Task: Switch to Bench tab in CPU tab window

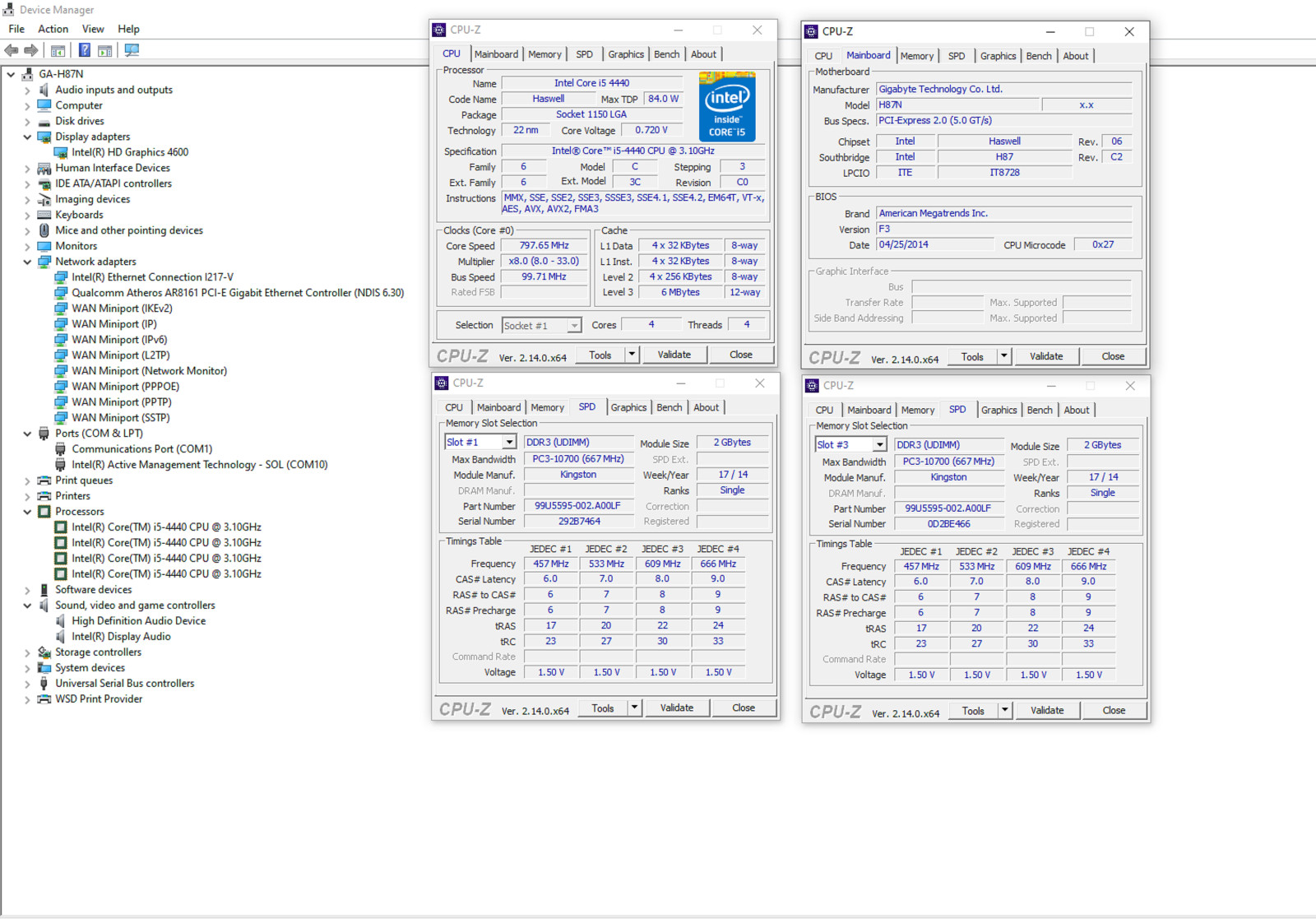Action: pos(666,54)
